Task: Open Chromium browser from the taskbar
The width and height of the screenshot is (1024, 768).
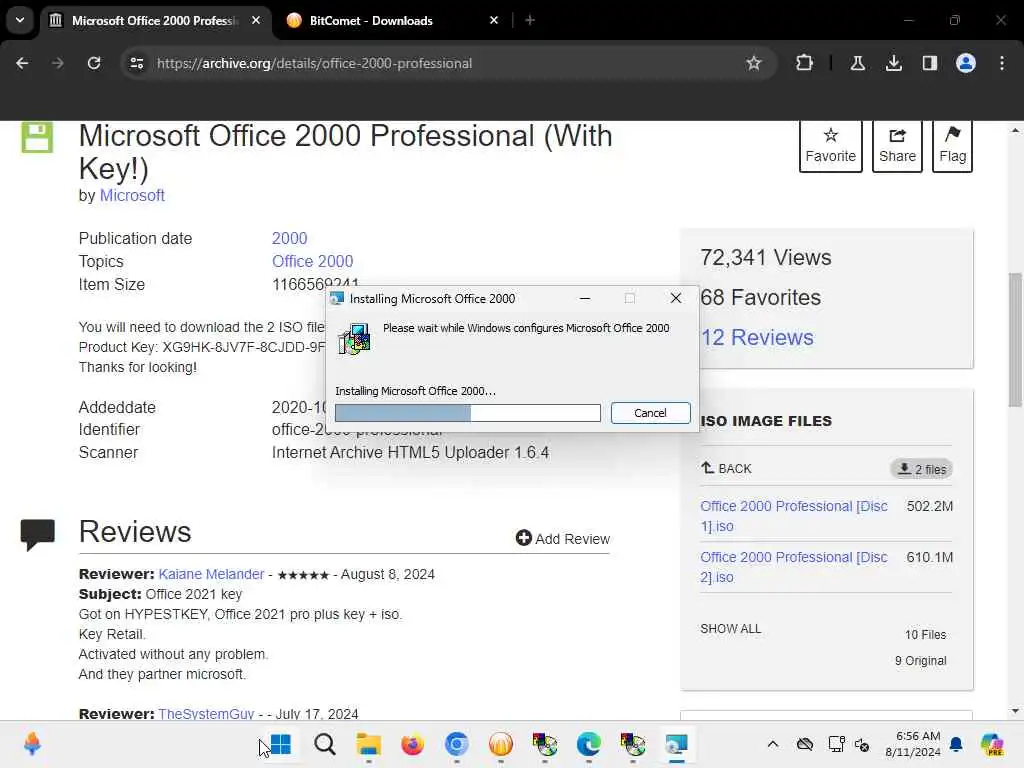Action: 456,744
